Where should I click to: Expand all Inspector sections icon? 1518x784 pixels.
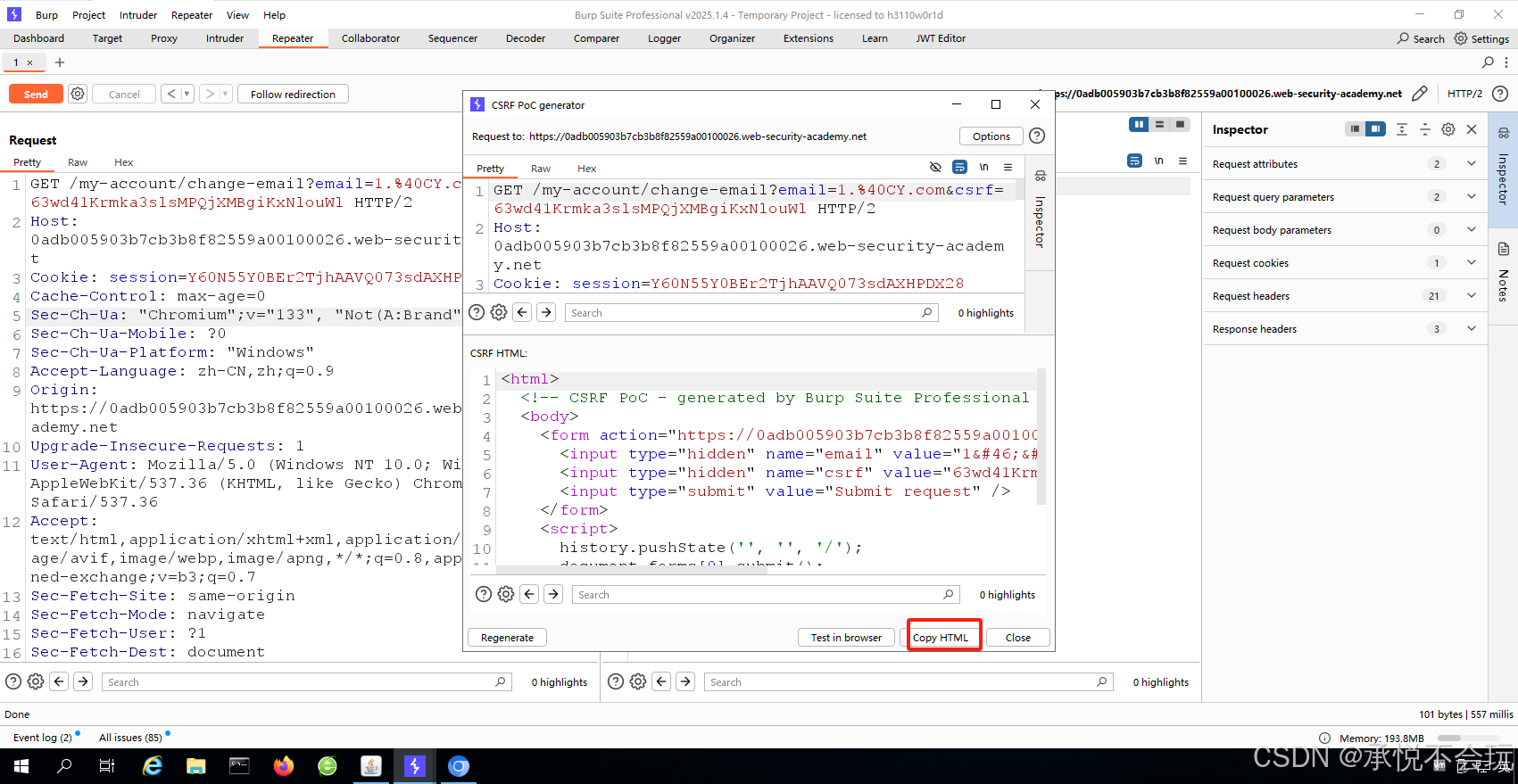tap(1402, 129)
